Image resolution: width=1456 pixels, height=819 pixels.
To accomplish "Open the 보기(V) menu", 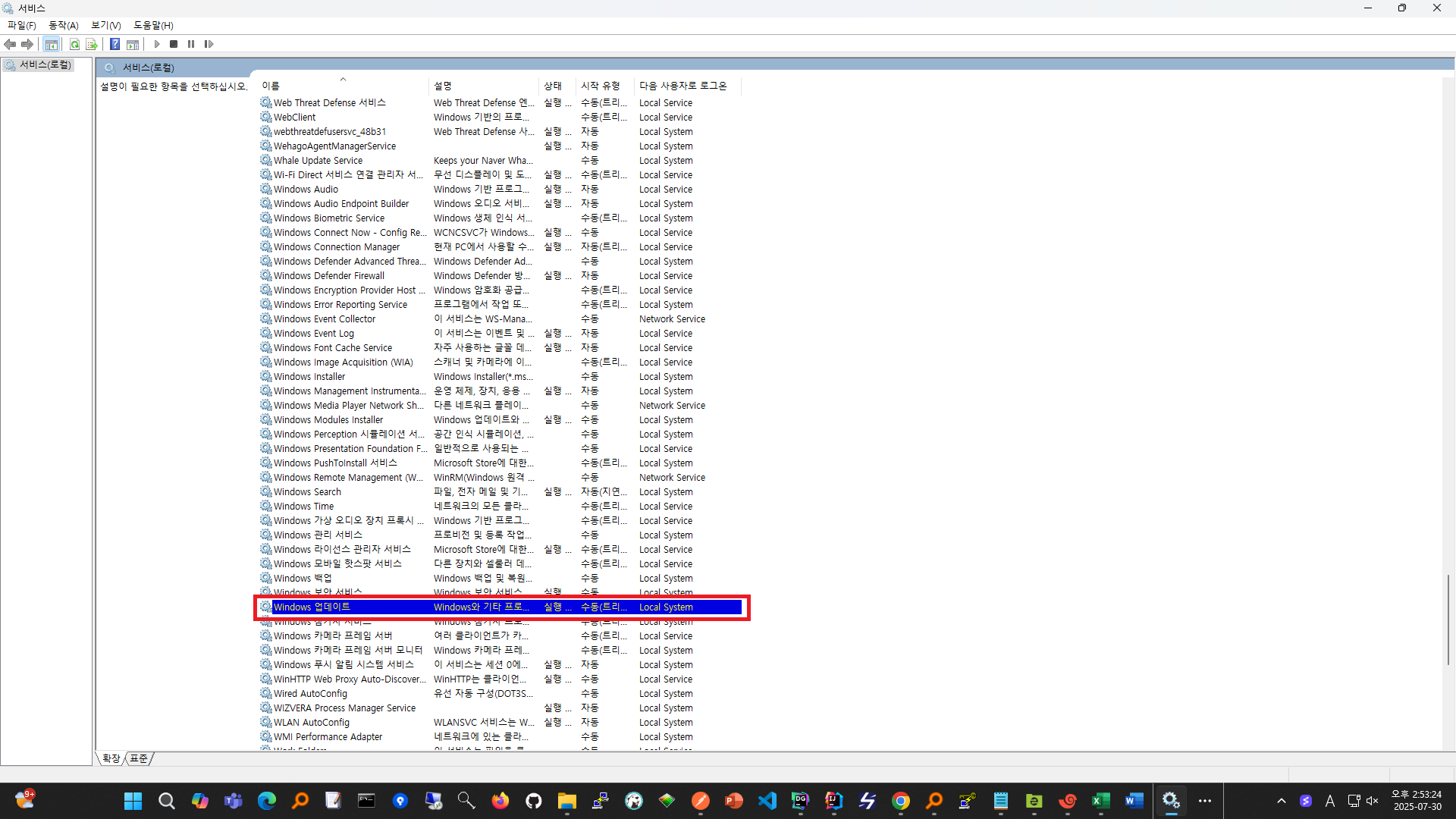I will tap(106, 25).
